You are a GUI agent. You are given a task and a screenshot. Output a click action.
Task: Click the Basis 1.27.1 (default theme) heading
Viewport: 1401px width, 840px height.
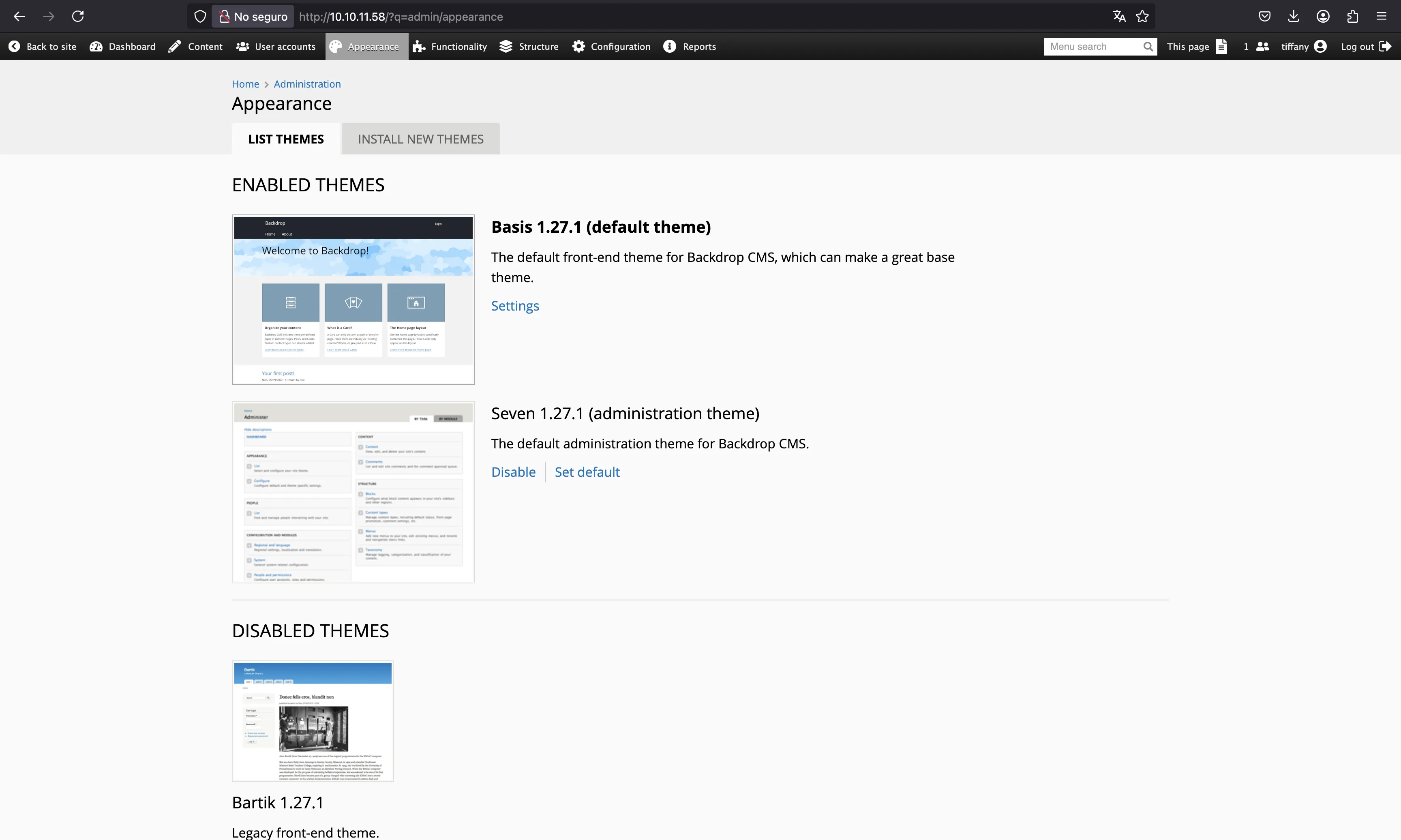pos(601,227)
